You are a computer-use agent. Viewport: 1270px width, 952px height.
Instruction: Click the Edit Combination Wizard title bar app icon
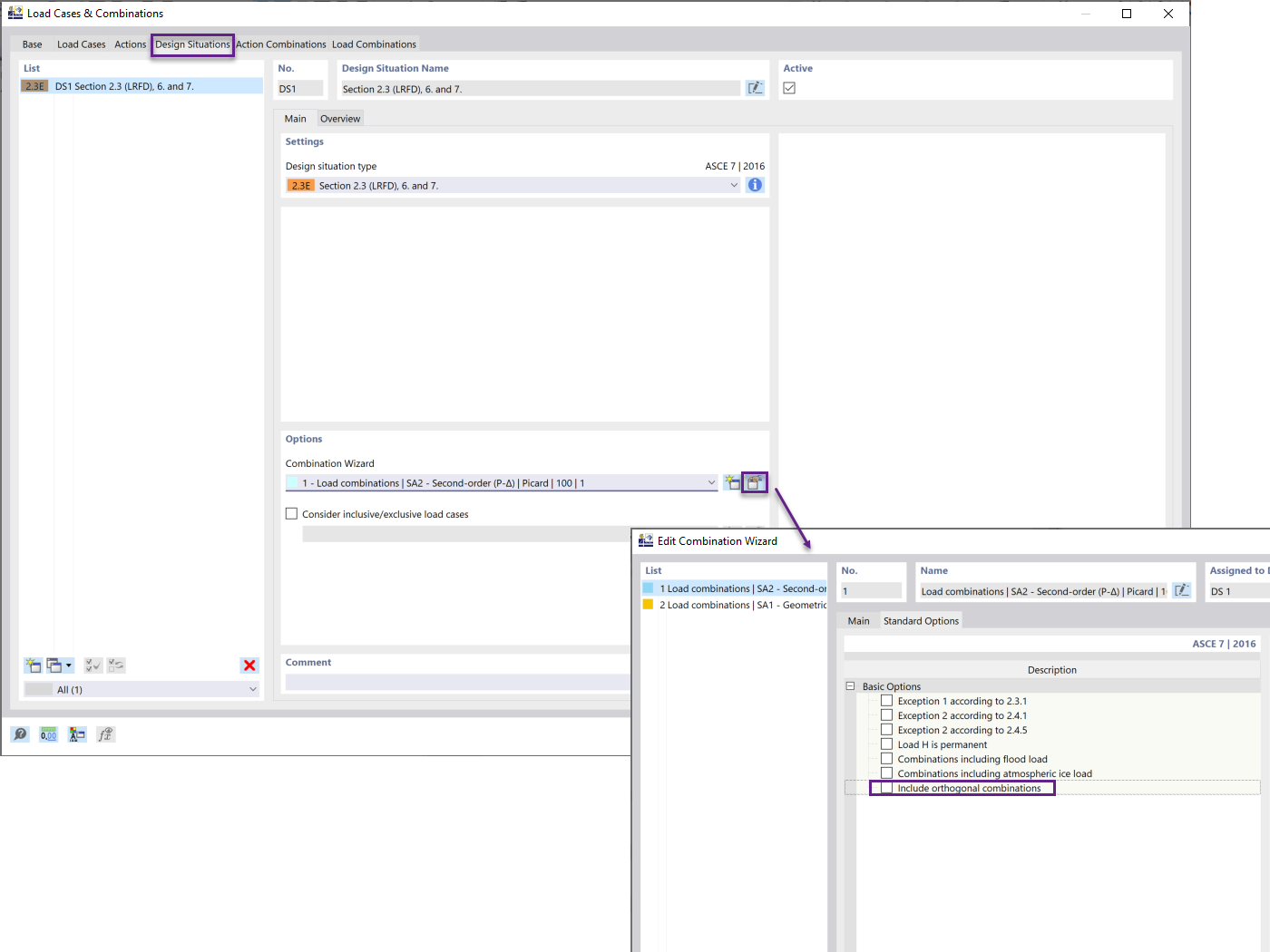tap(646, 540)
